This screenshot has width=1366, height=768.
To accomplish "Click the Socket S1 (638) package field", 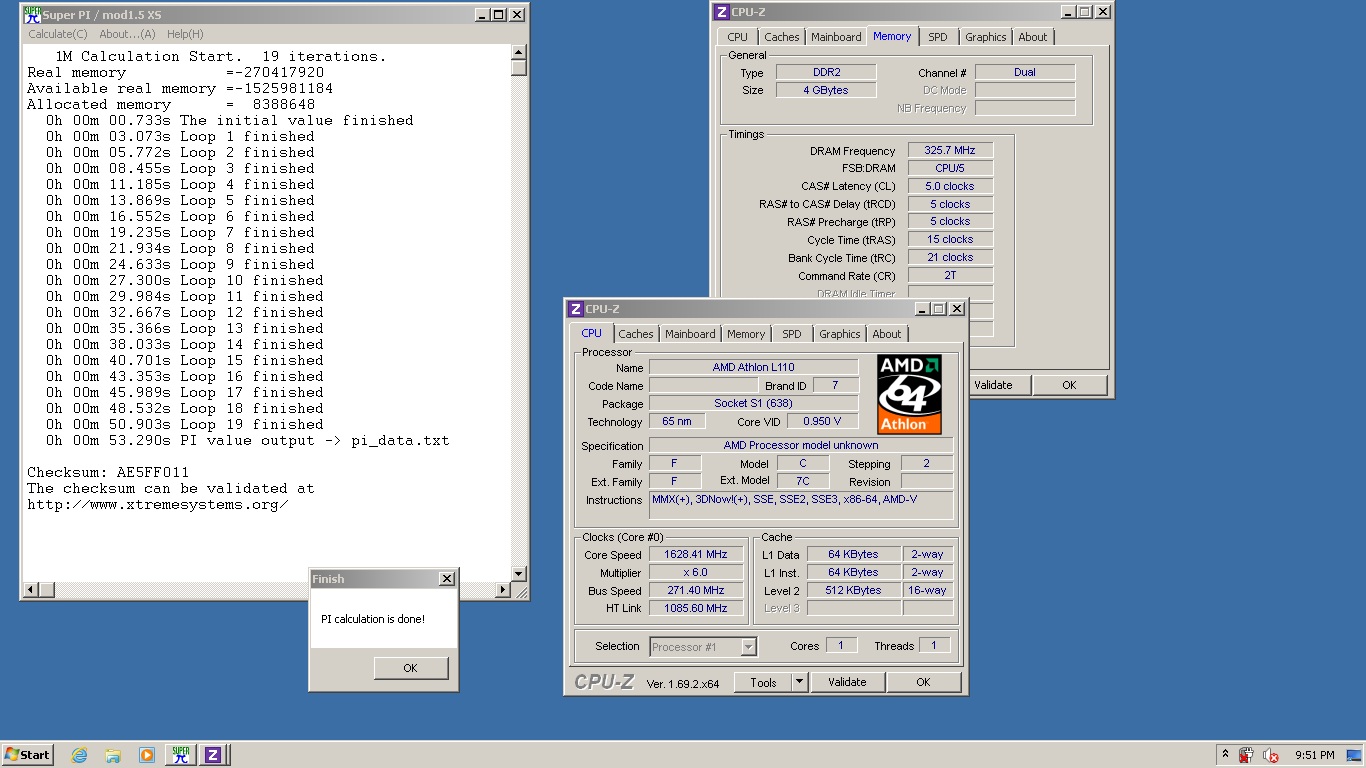I will 753,403.
